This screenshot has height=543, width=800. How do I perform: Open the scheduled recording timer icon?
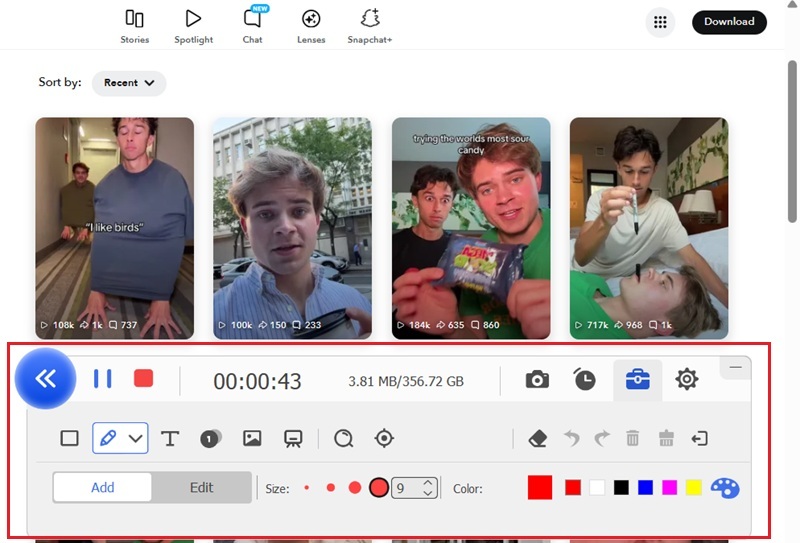click(584, 379)
